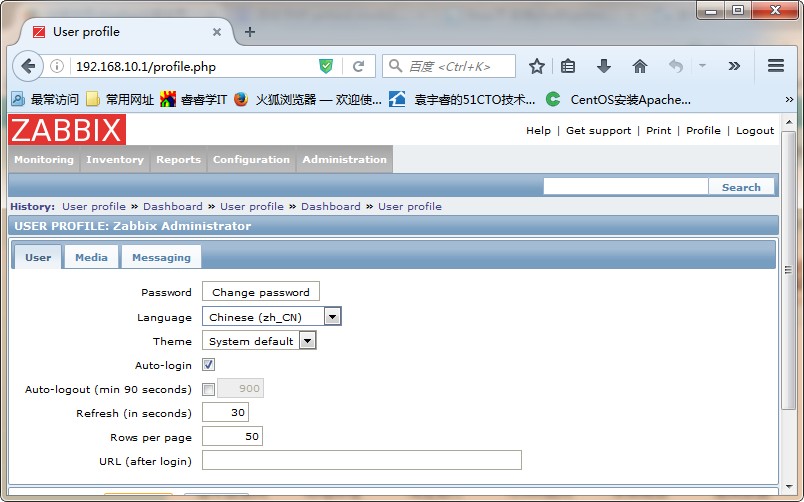804x502 pixels.
Task: Click first User profile history link
Action: pos(94,206)
